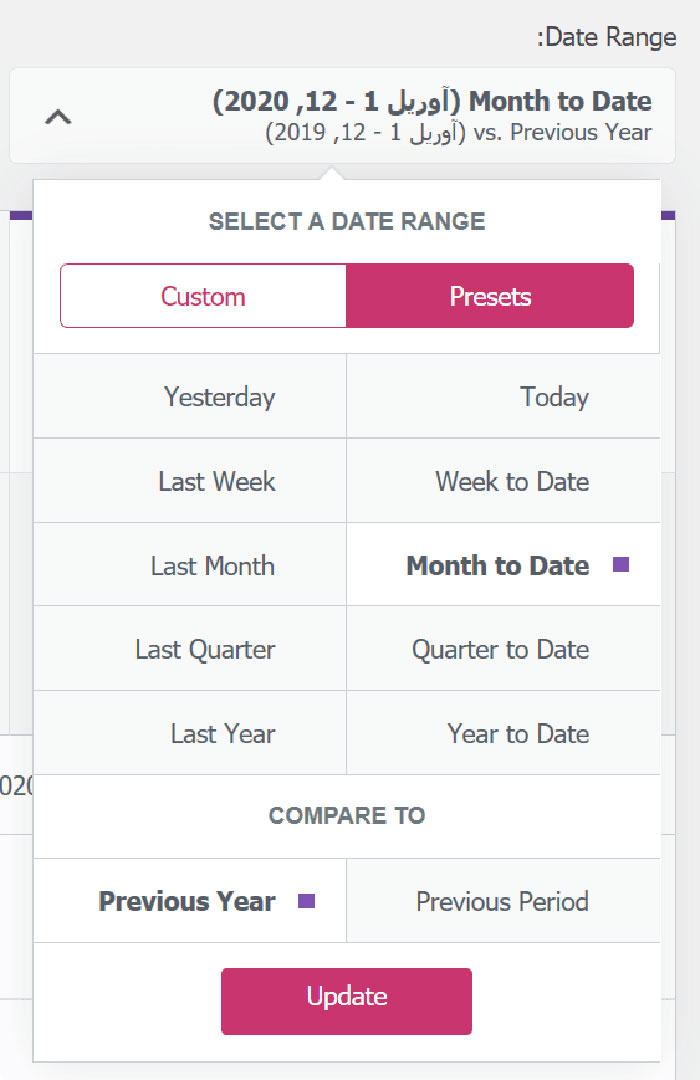This screenshot has height=1080, width=700.
Task: Switch to the Custom tab
Action: pos(203,296)
